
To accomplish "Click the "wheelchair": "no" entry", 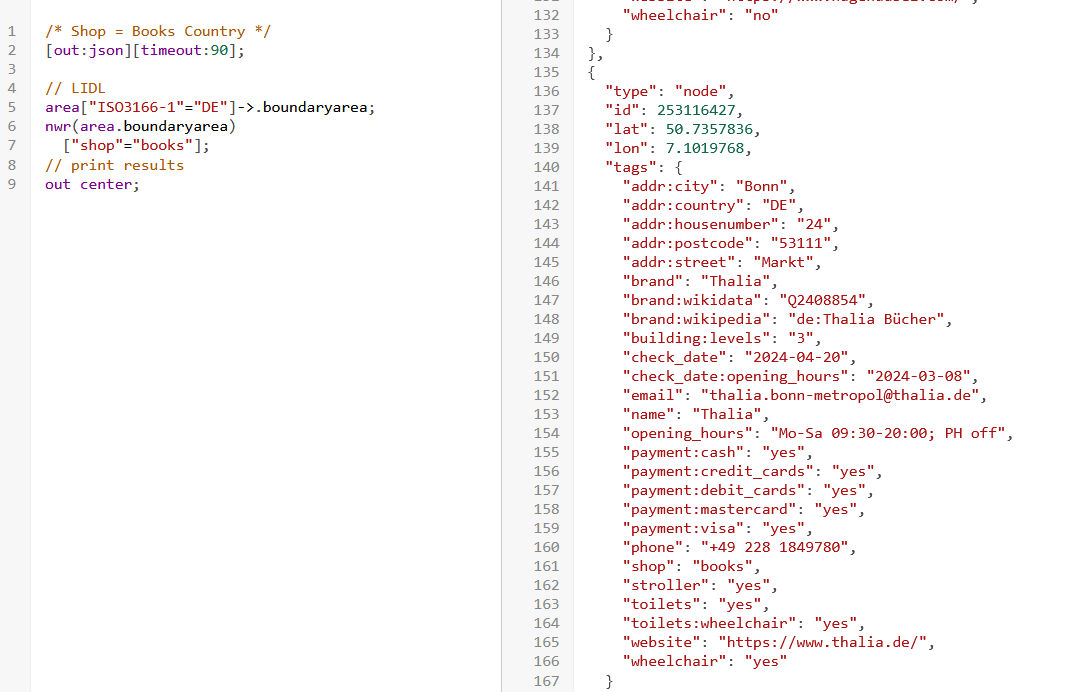I will [700, 15].
